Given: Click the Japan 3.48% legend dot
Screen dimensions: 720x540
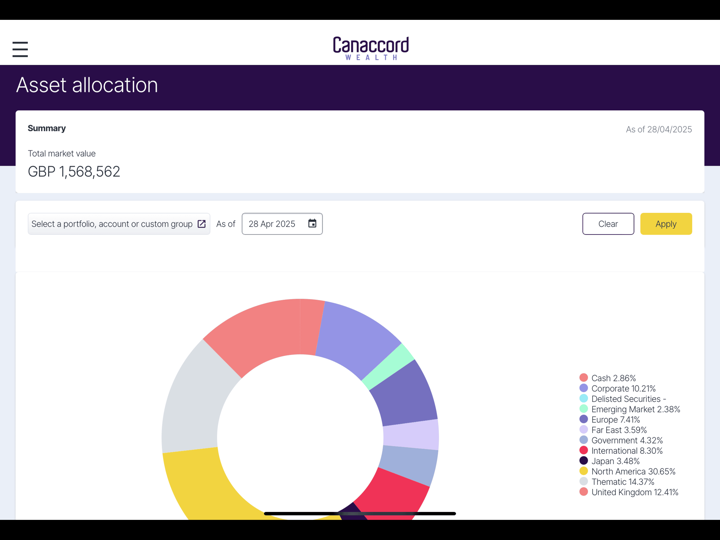Looking at the screenshot, I should click(x=584, y=461).
